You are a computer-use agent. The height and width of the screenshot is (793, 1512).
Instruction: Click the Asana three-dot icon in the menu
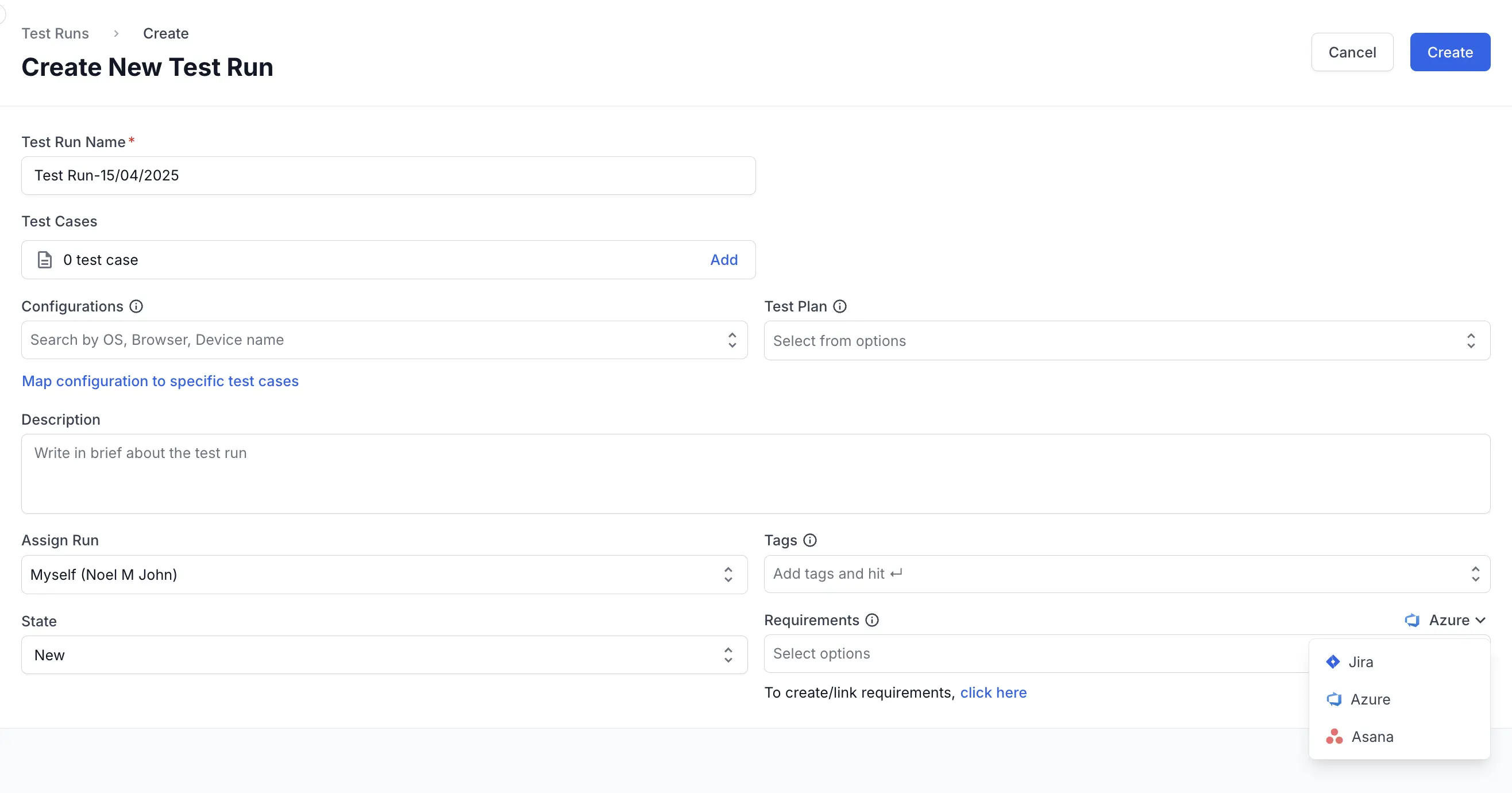(x=1334, y=737)
